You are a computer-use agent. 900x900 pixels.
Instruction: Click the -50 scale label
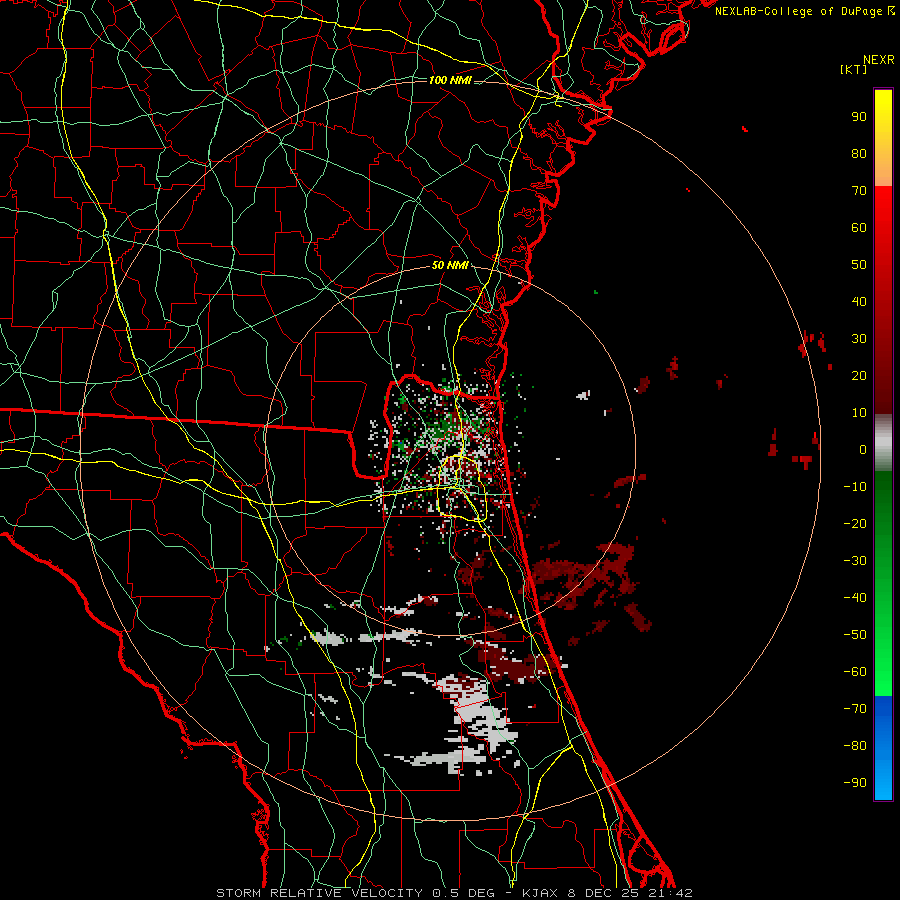[x=855, y=635]
